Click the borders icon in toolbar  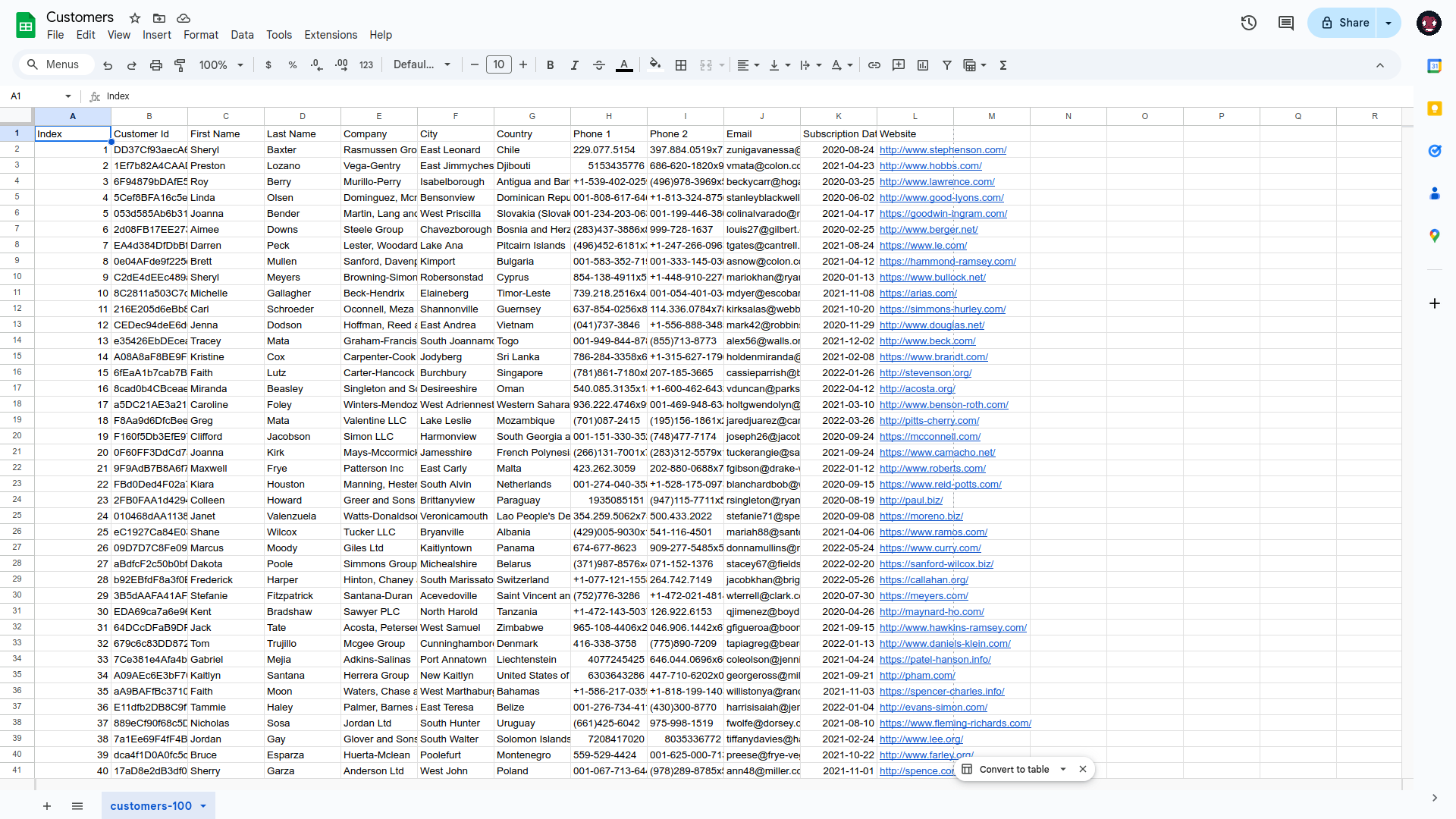tap(681, 65)
